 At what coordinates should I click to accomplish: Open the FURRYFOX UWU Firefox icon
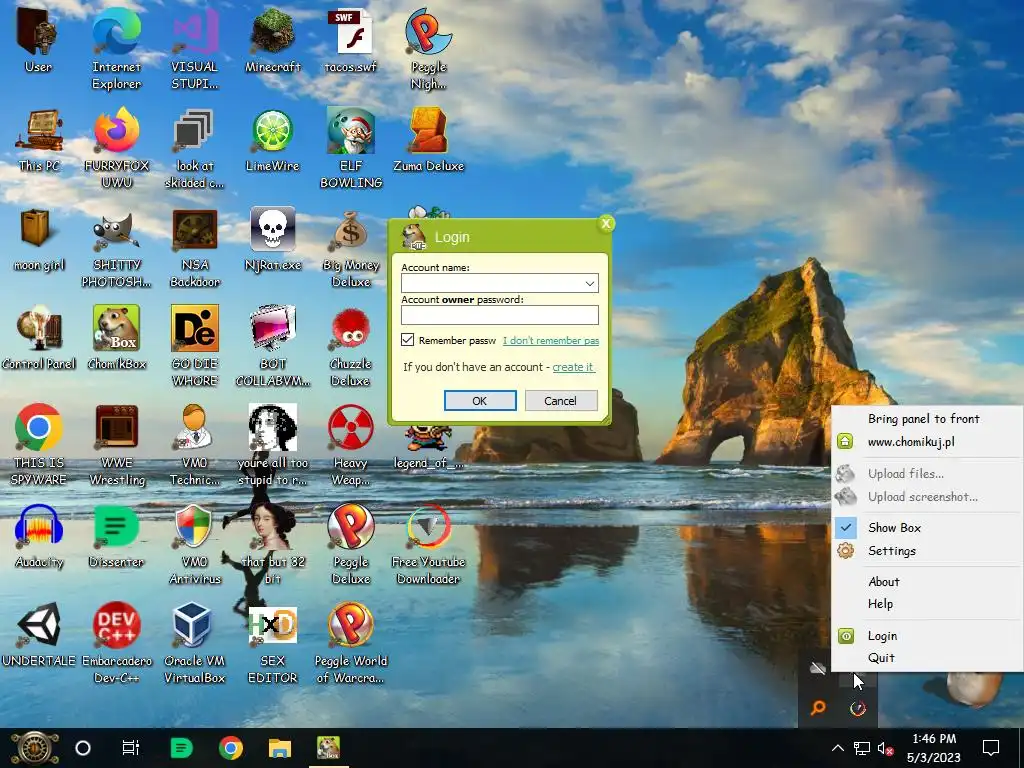click(x=116, y=131)
